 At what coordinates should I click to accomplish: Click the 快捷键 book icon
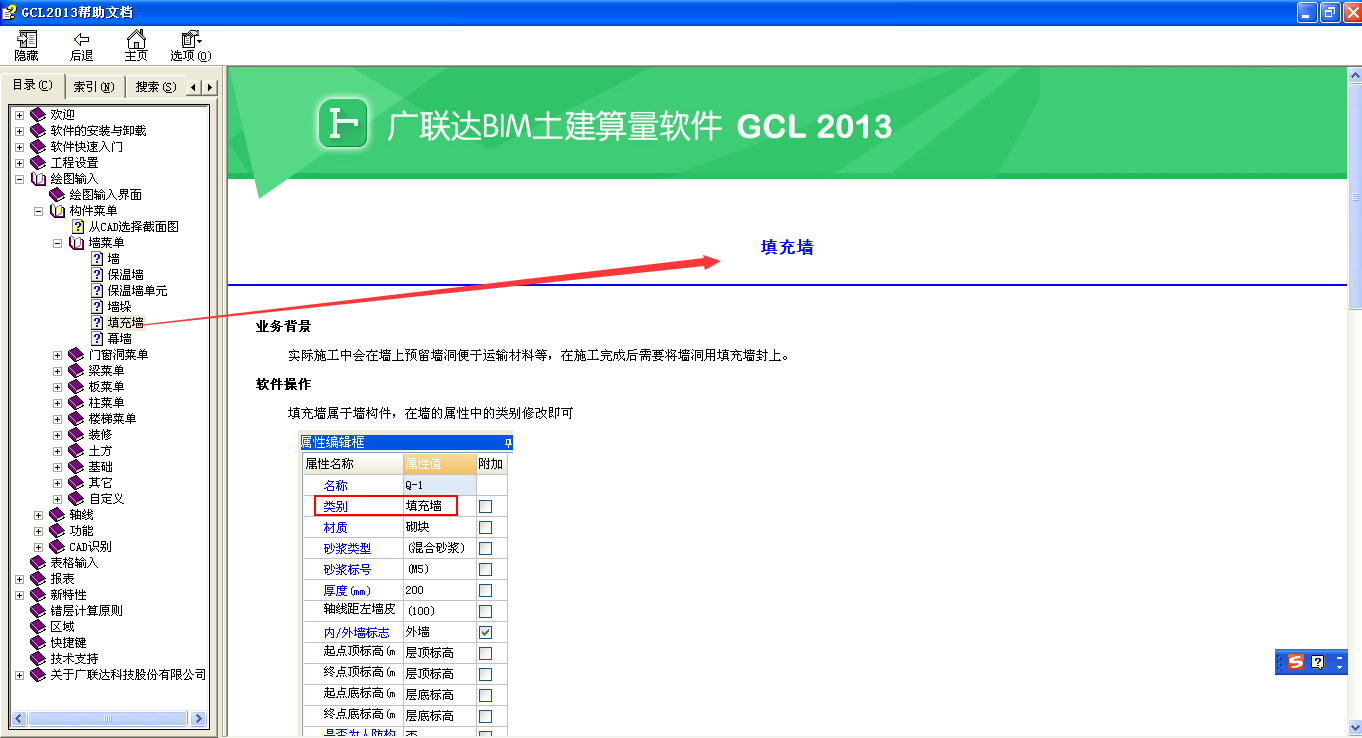tap(38, 643)
